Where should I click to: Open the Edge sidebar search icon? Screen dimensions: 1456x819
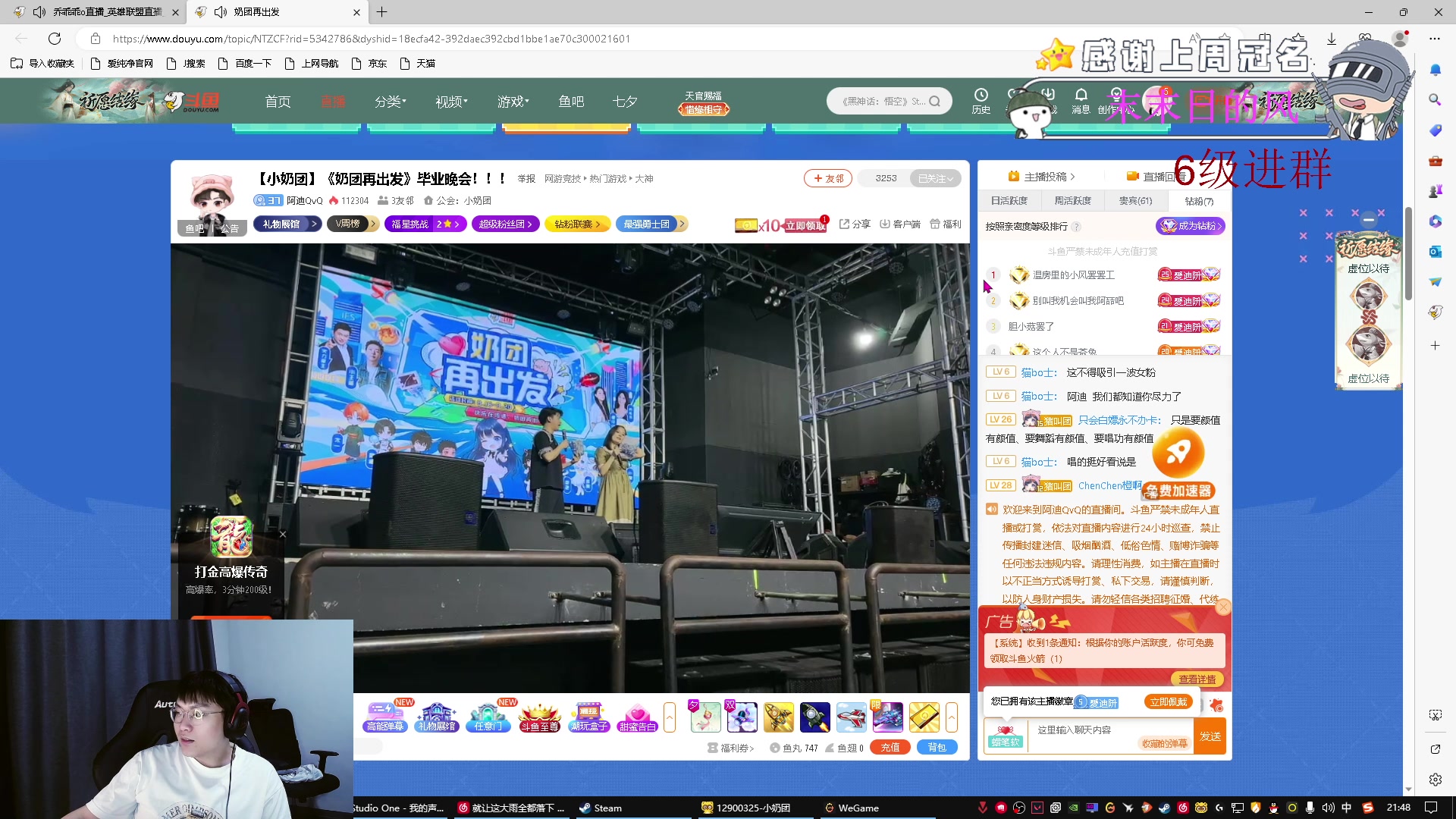(1435, 99)
